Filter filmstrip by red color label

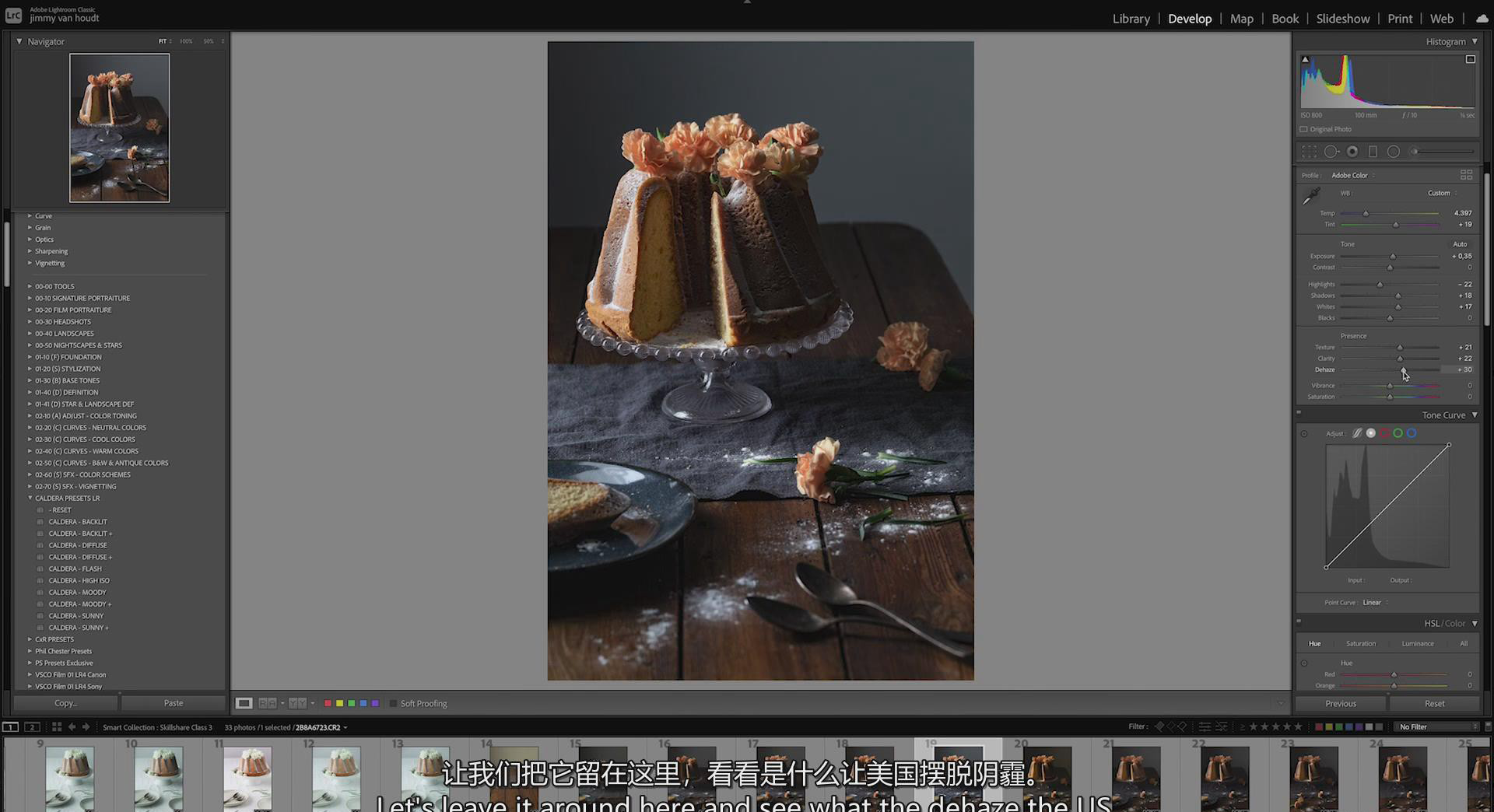tap(1318, 726)
